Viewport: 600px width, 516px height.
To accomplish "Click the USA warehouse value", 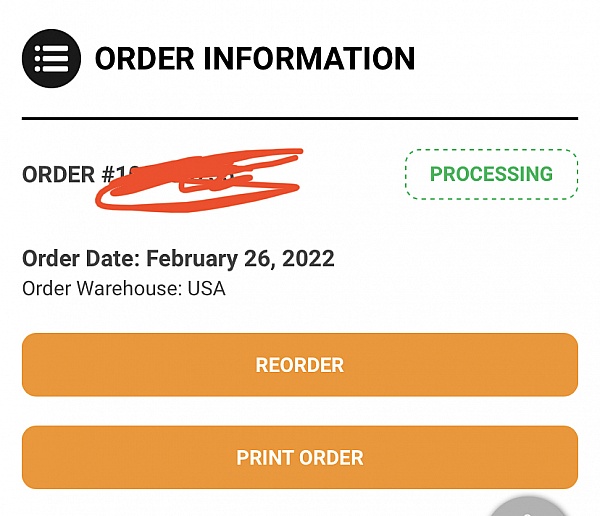I will pos(207,289).
